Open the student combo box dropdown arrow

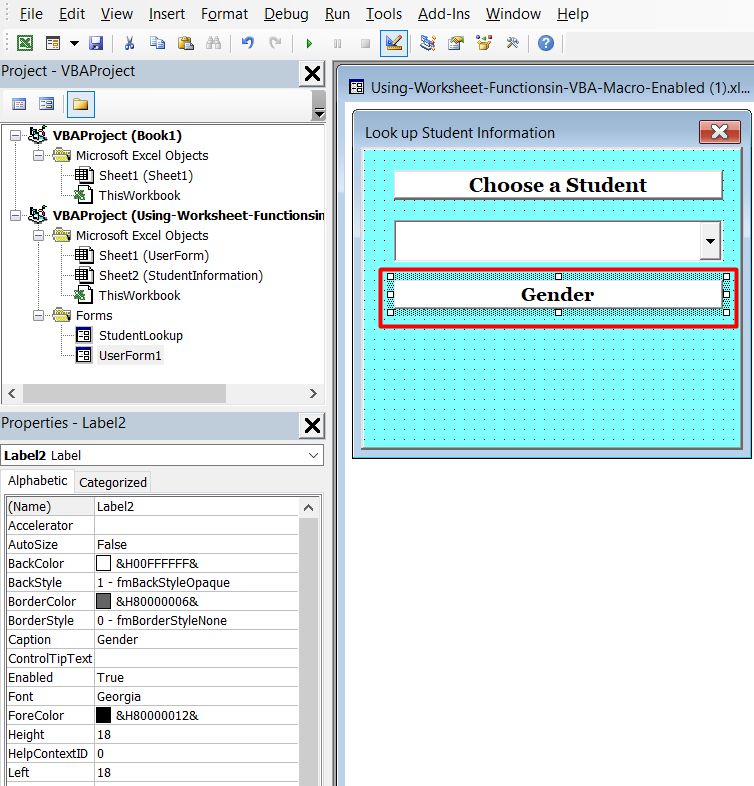tap(710, 241)
